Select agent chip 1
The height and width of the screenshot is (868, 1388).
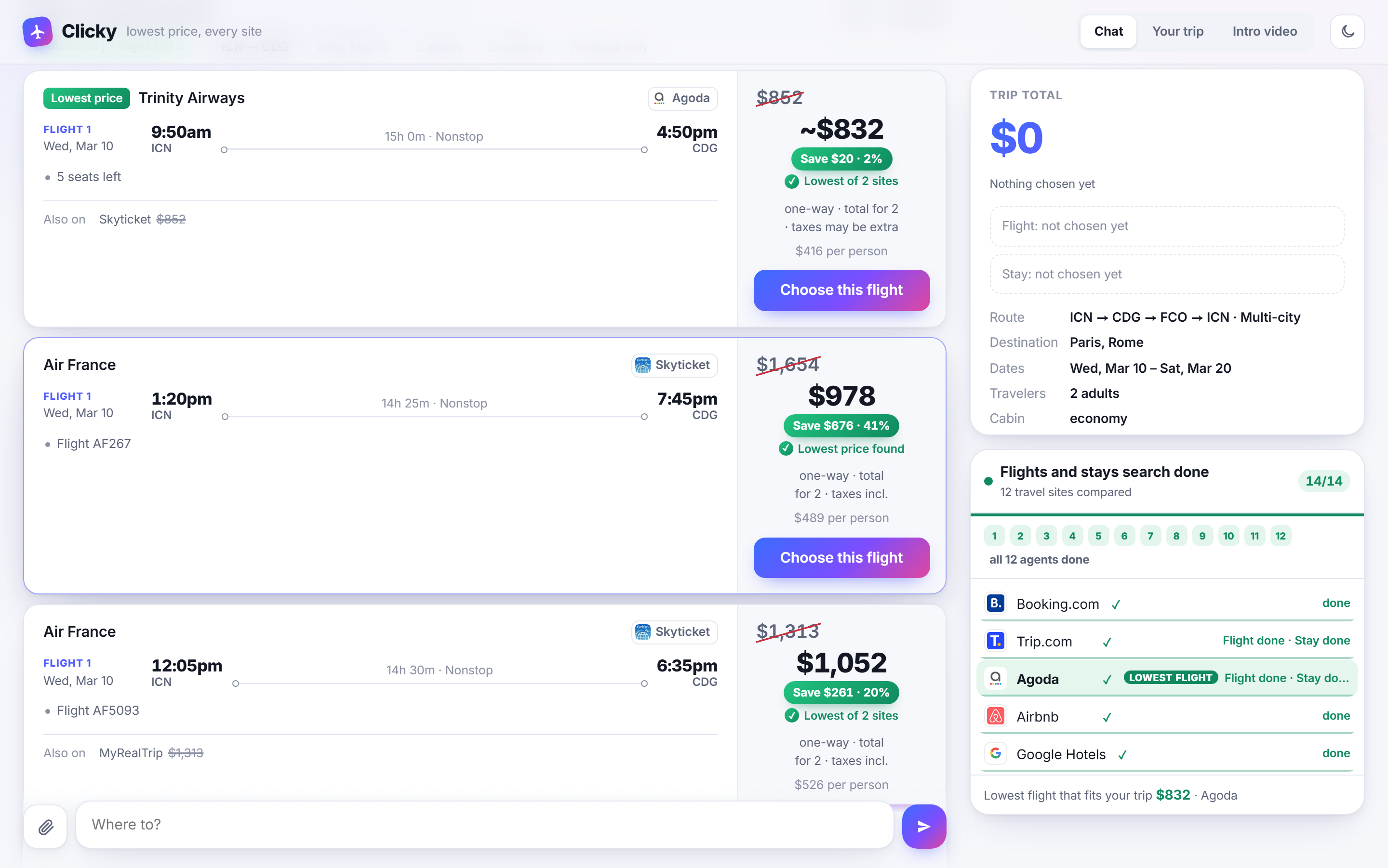click(994, 536)
